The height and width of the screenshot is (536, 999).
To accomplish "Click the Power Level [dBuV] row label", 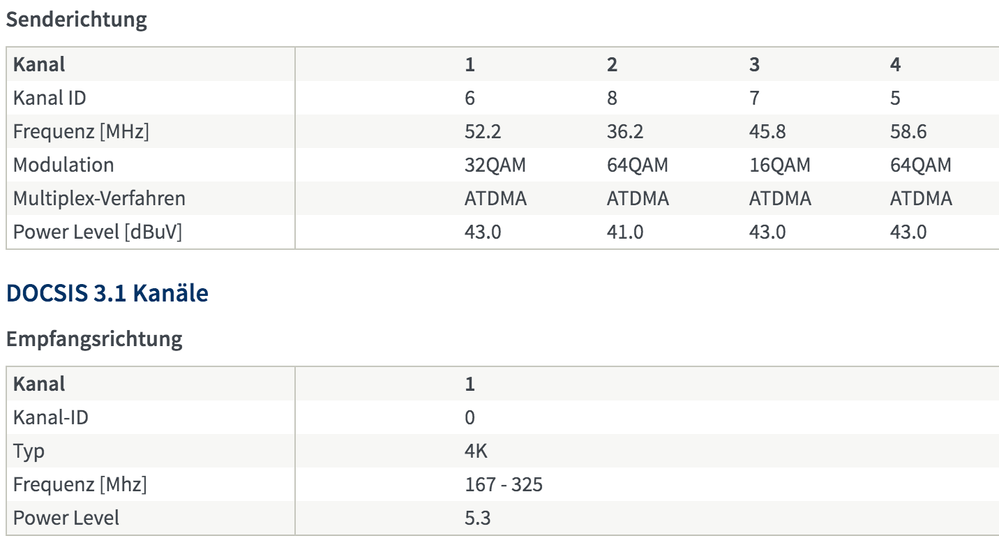I will [x=97, y=232].
